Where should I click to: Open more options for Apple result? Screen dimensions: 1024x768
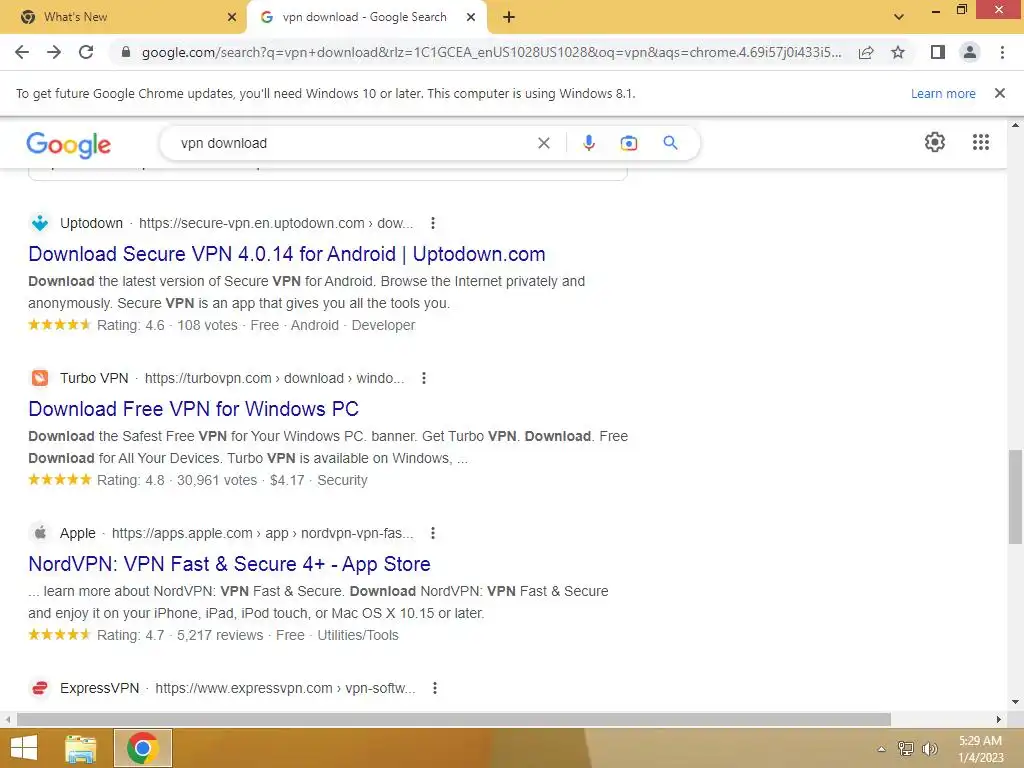[432, 533]
